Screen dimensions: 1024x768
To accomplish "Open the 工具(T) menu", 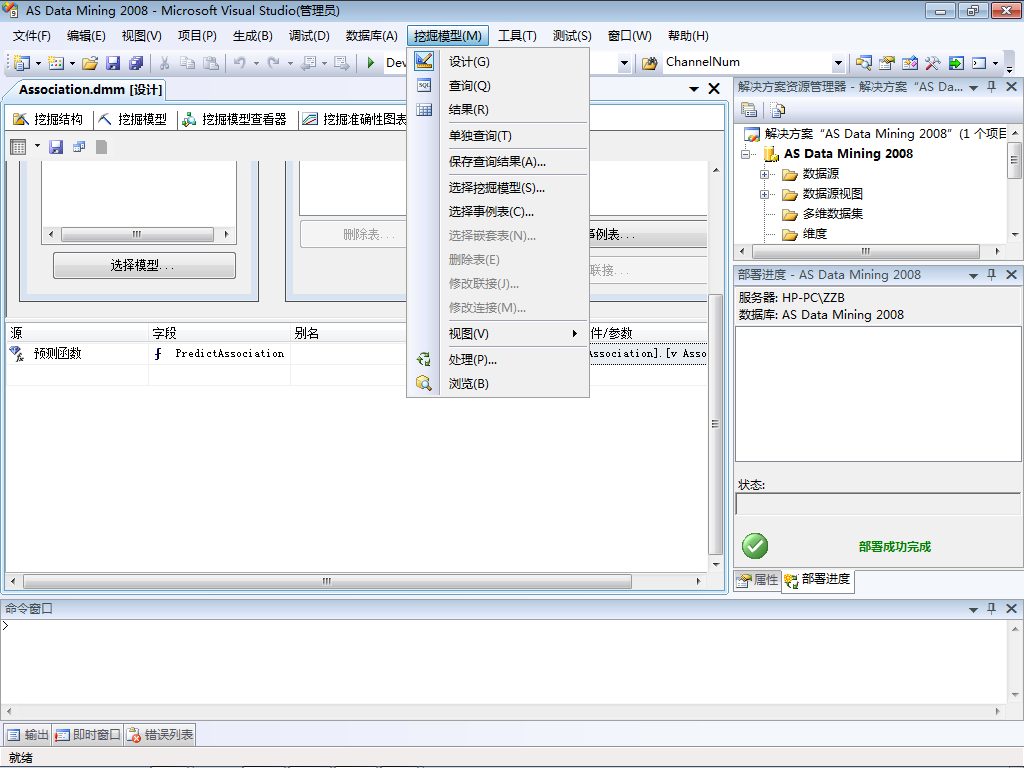I will pos(517,36).
